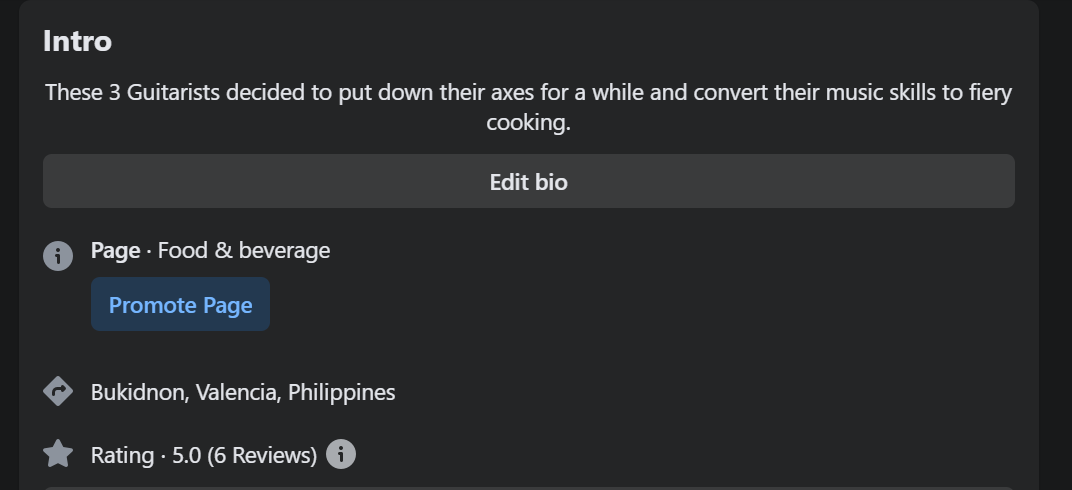Click 'Valencia' in the address line

(236, 392)
